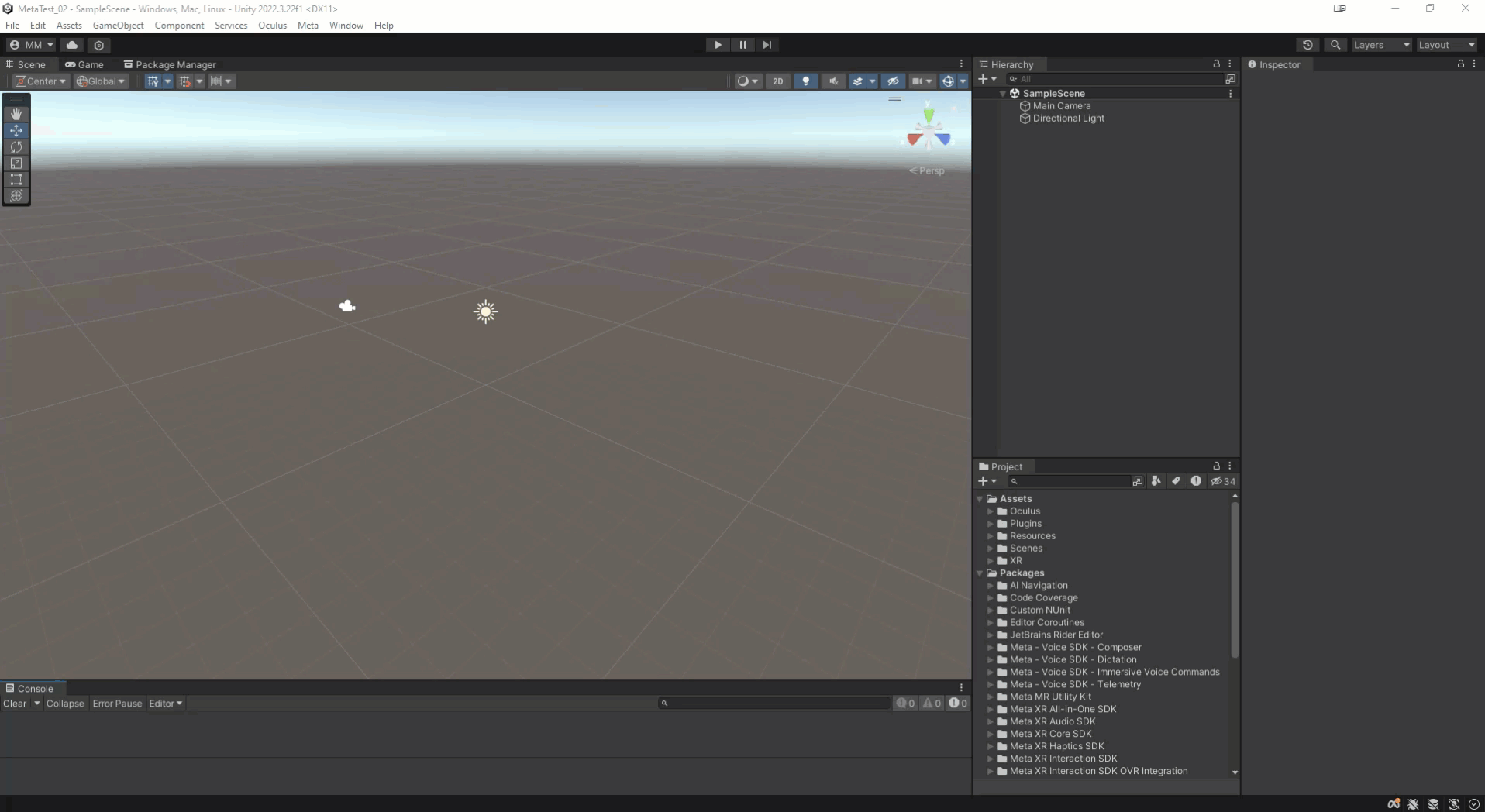Open Unity cloud services icon
Viewport: 1485px width, 812px height.
[72, 45]
